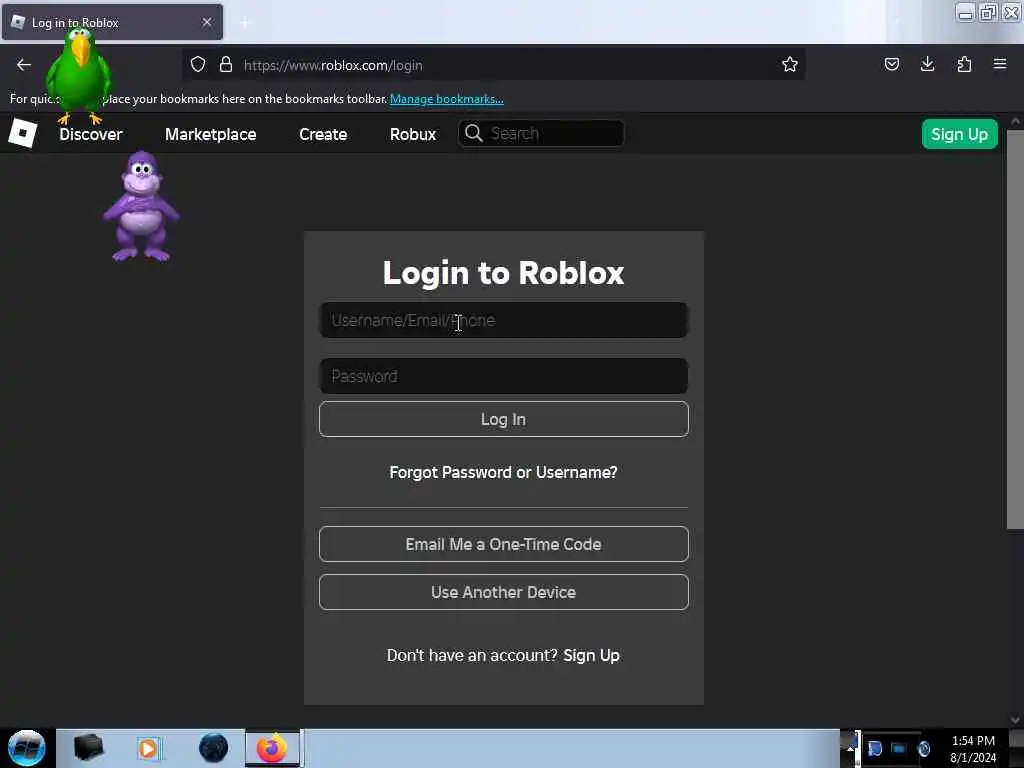Click the padlock site security icon
The height and width of the screenshot is (768, 1024).
coord(226,65)
